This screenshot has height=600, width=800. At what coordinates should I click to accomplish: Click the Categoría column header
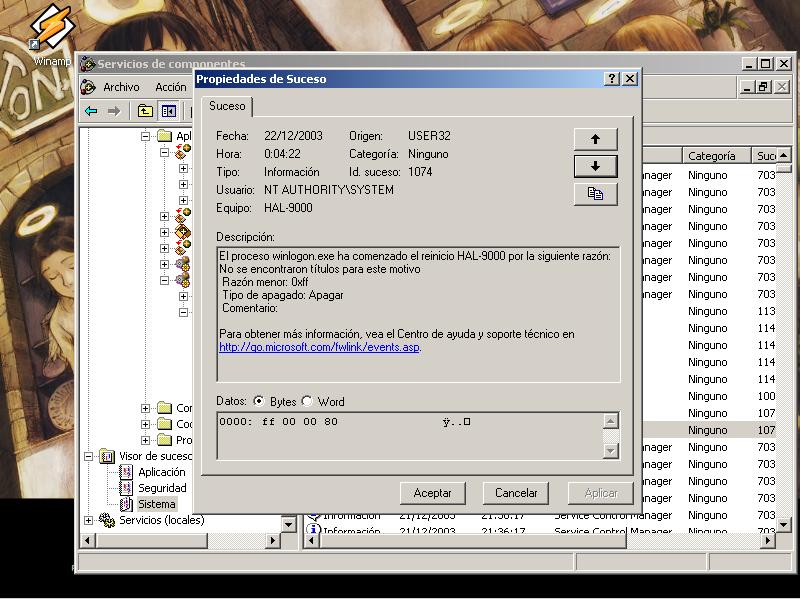[x=712, y=156]
